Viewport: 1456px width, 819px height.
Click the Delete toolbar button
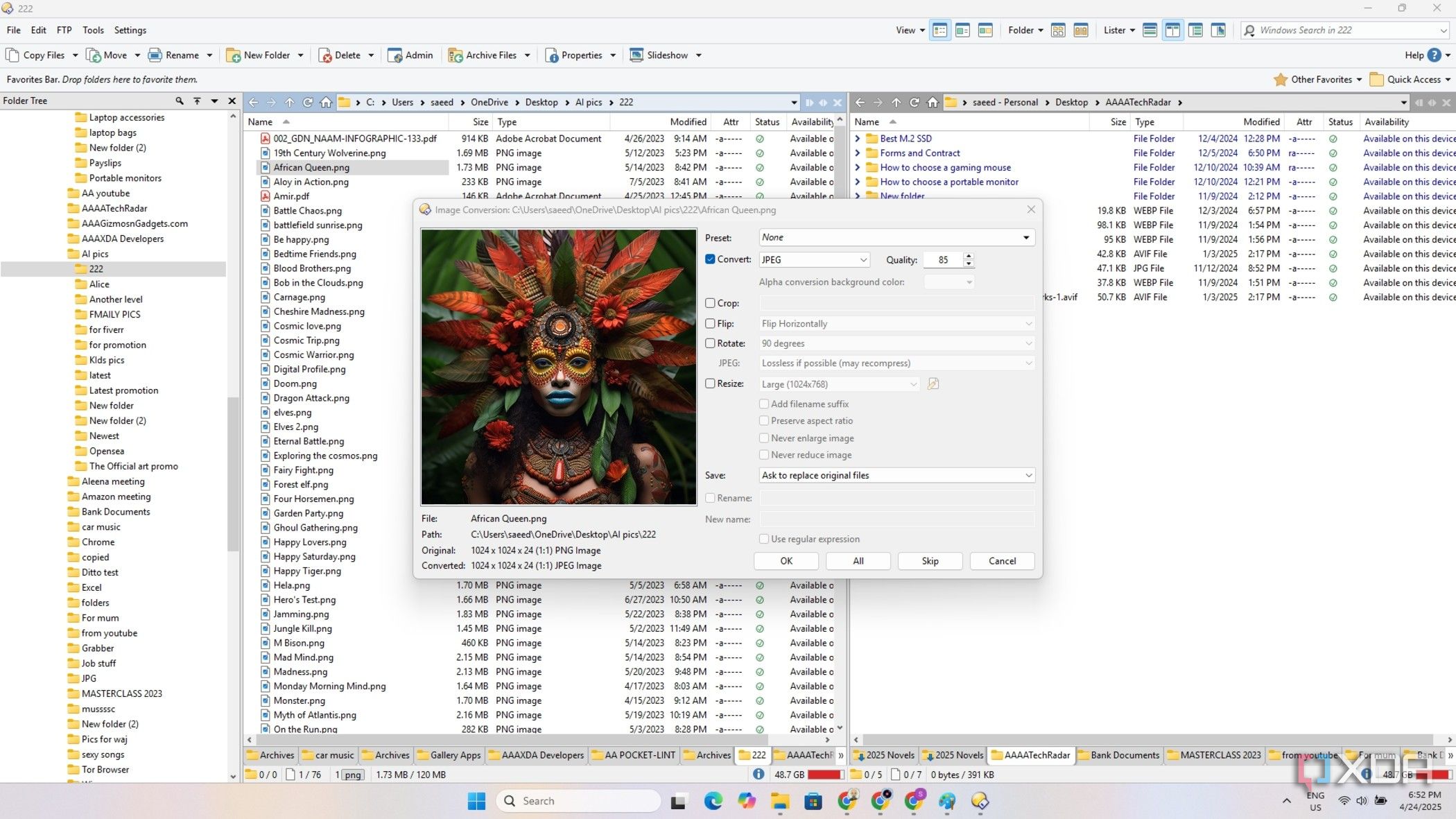339,55
